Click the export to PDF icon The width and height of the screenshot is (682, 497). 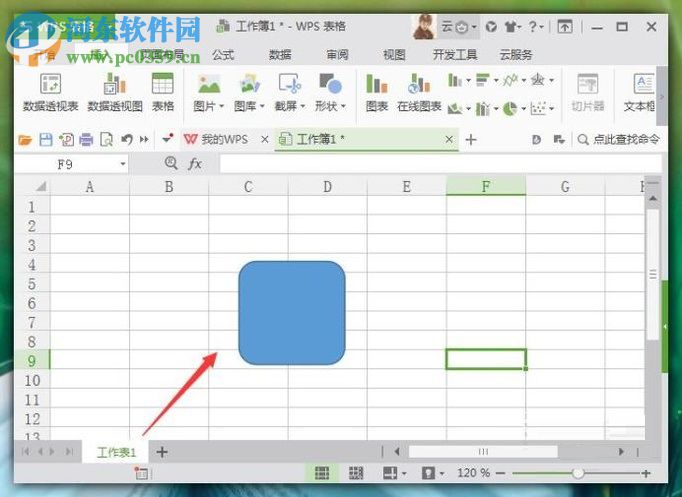click(66, 140)
